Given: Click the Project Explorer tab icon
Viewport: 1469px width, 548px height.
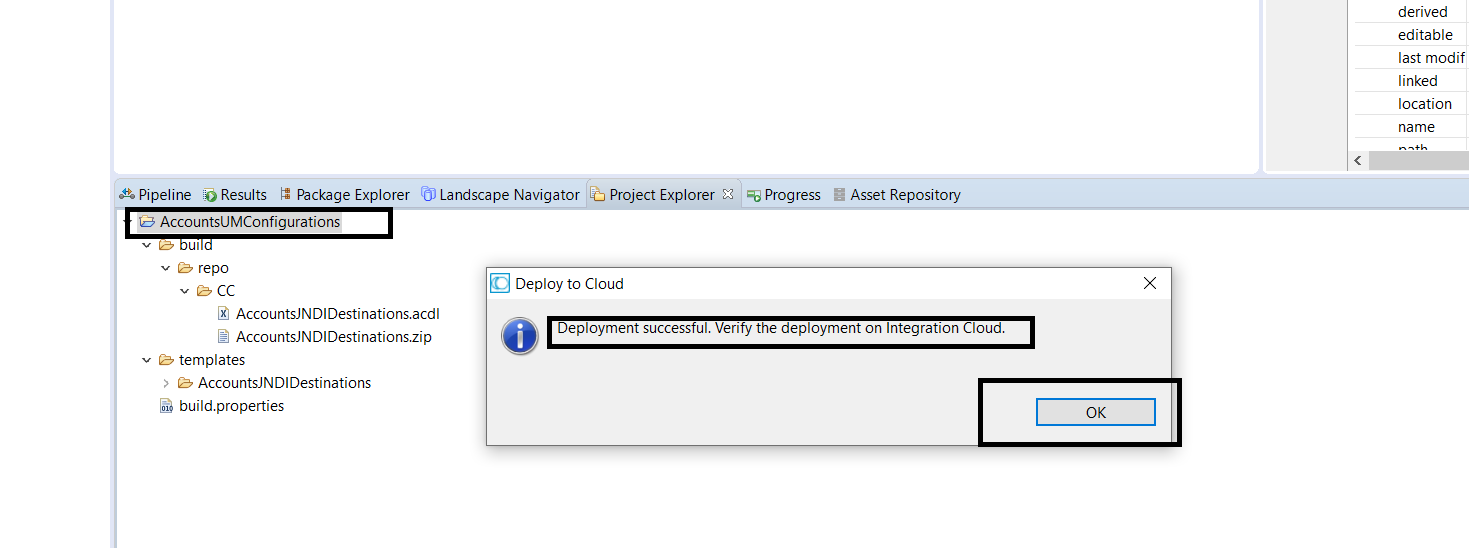Looking at the screenshot, I should pos(597,195).
